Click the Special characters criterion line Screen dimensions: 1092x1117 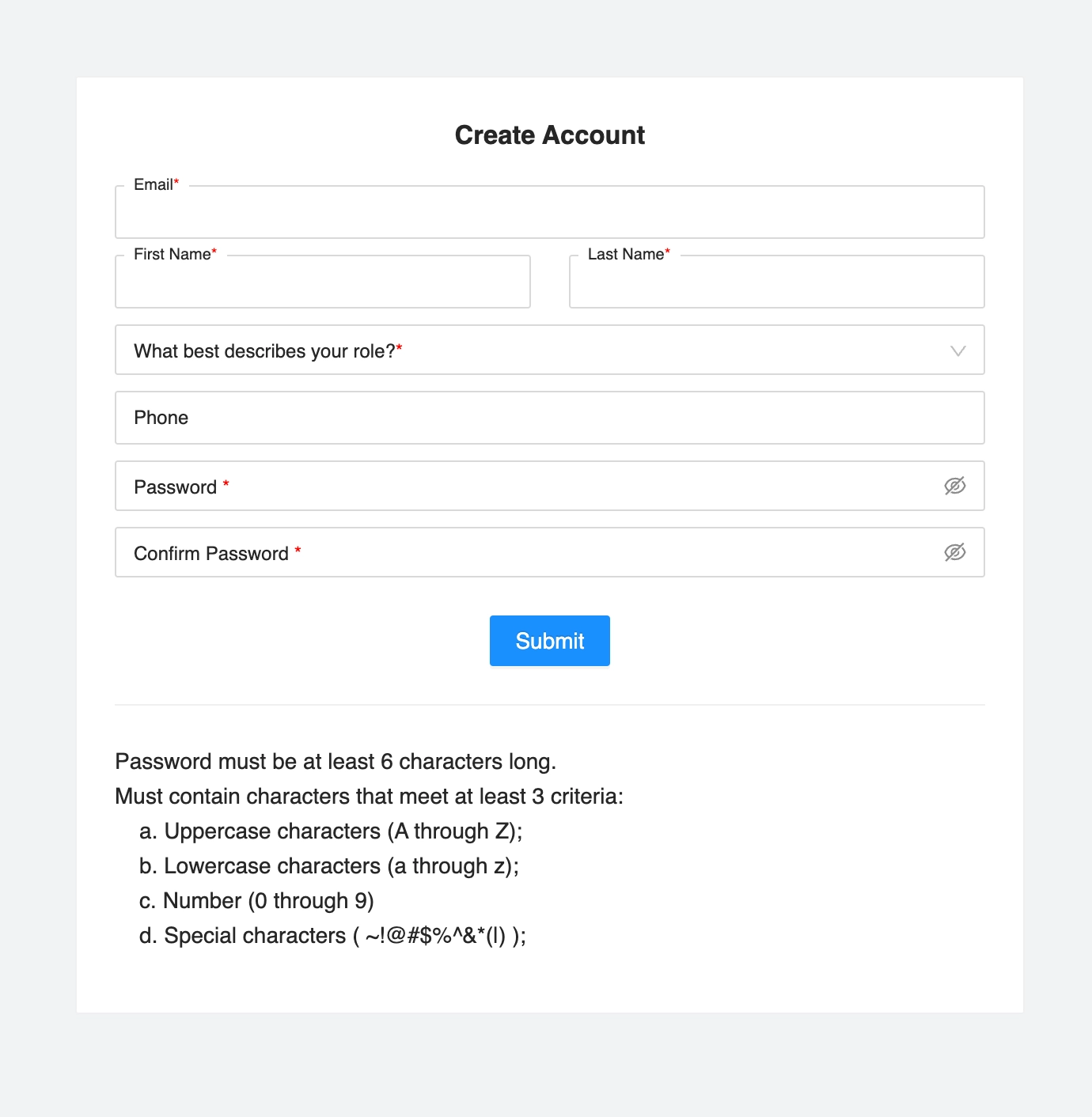pyautogui.click(x=333, y=936)
